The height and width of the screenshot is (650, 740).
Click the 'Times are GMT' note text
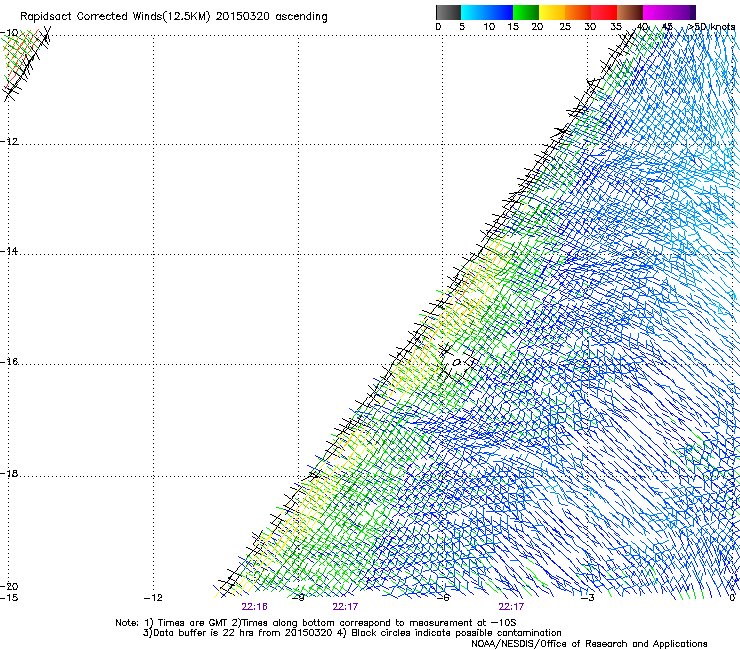coord(193,623)
